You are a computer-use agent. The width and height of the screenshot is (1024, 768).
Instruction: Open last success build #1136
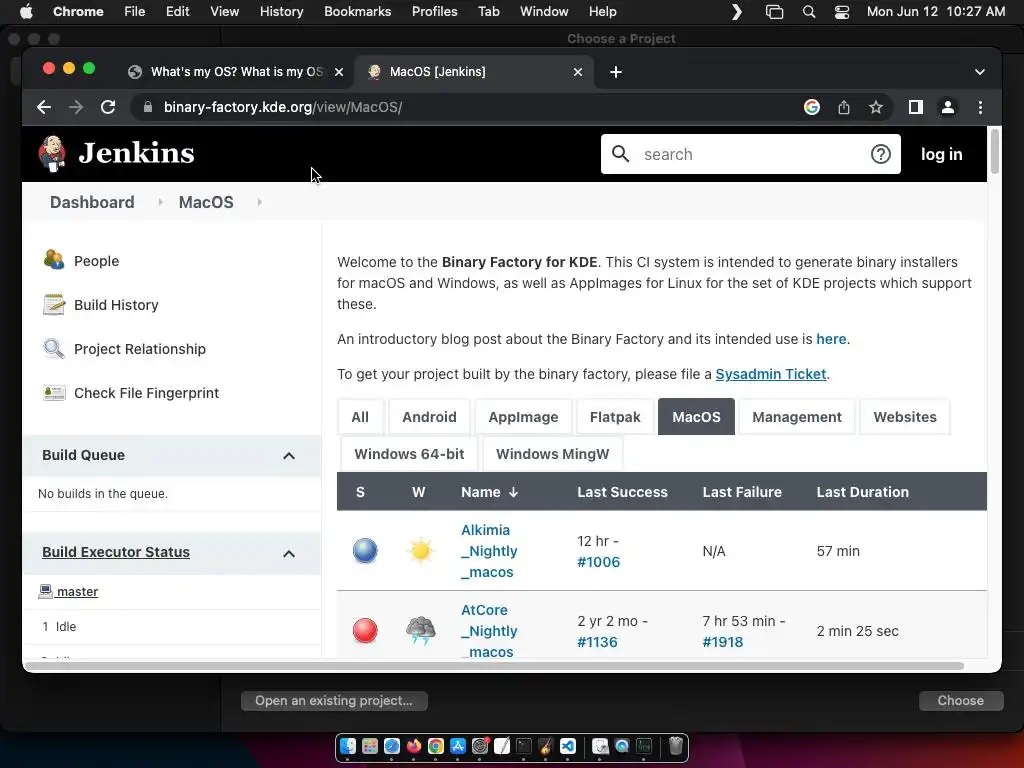click(597, 642)
